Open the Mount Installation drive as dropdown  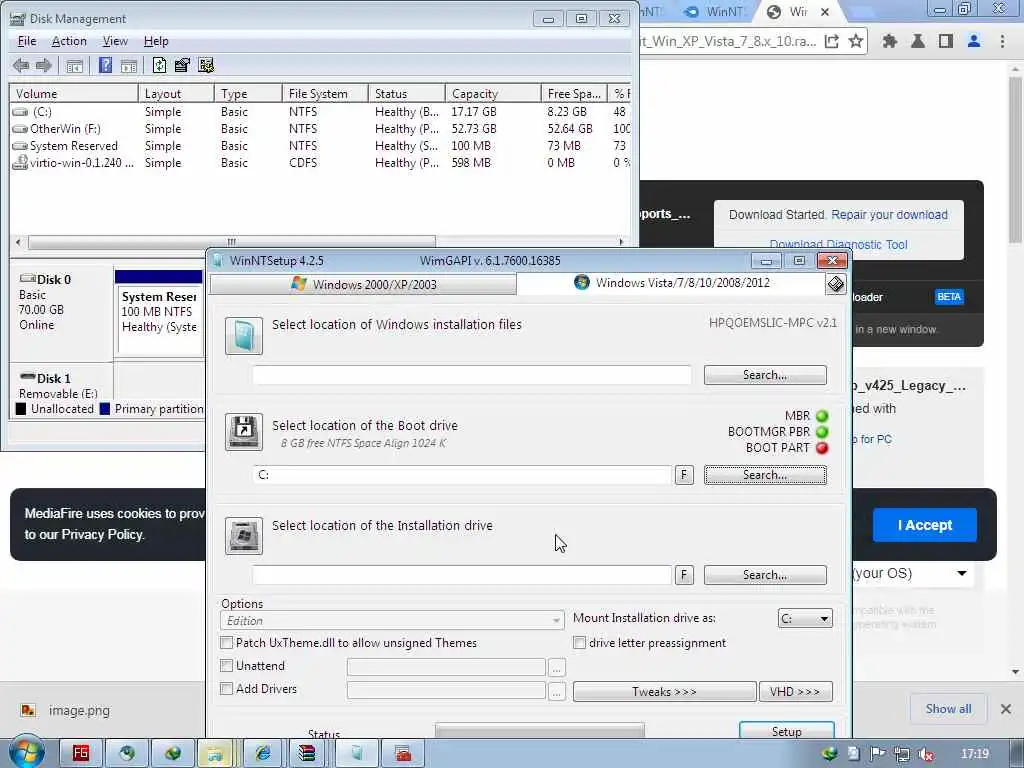[x=805, y=618]
